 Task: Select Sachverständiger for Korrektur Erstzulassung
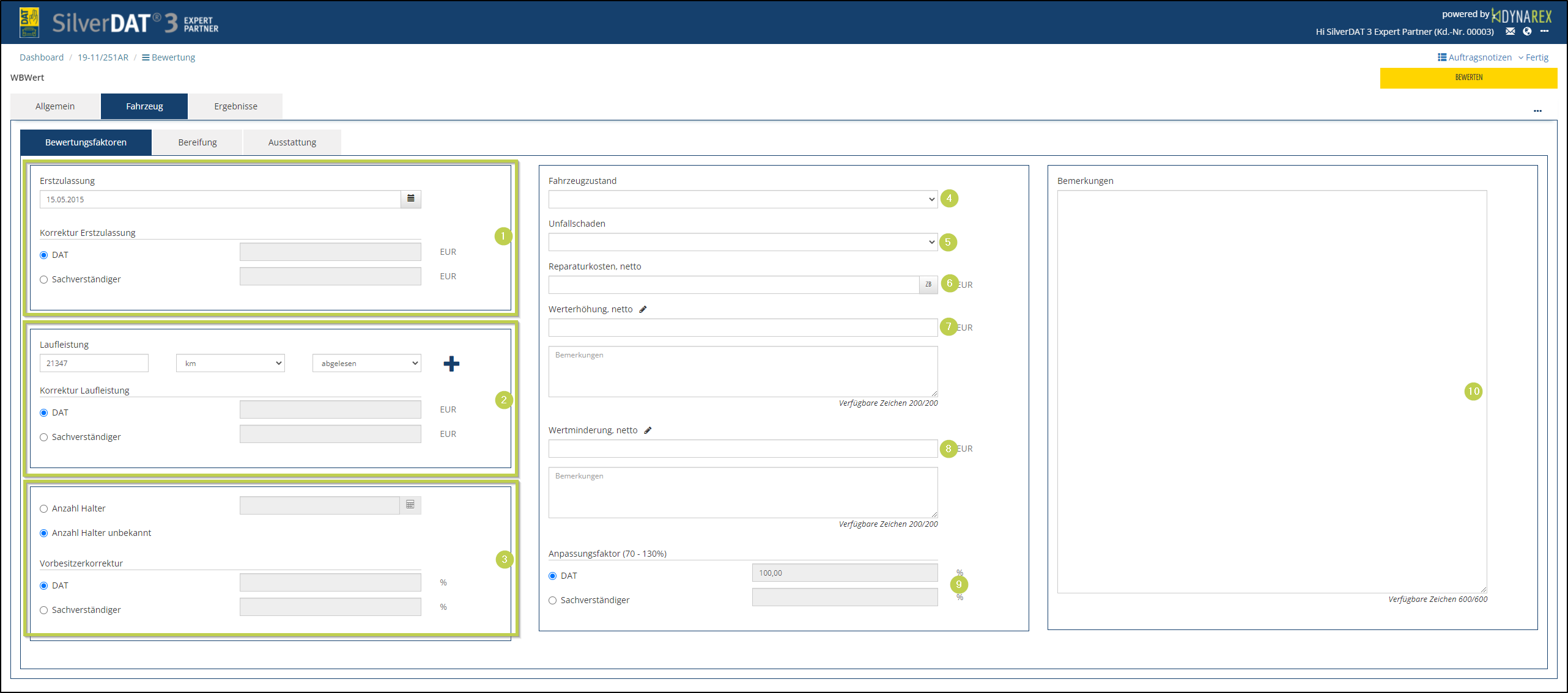pos(44,280)
